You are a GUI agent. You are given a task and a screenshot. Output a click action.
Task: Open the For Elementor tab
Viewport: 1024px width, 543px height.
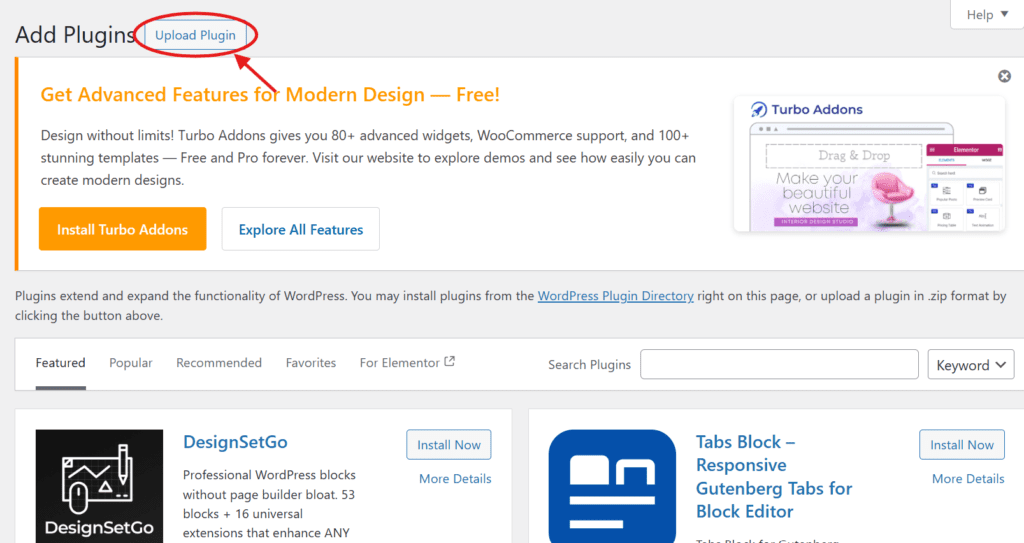pos(407,363)
